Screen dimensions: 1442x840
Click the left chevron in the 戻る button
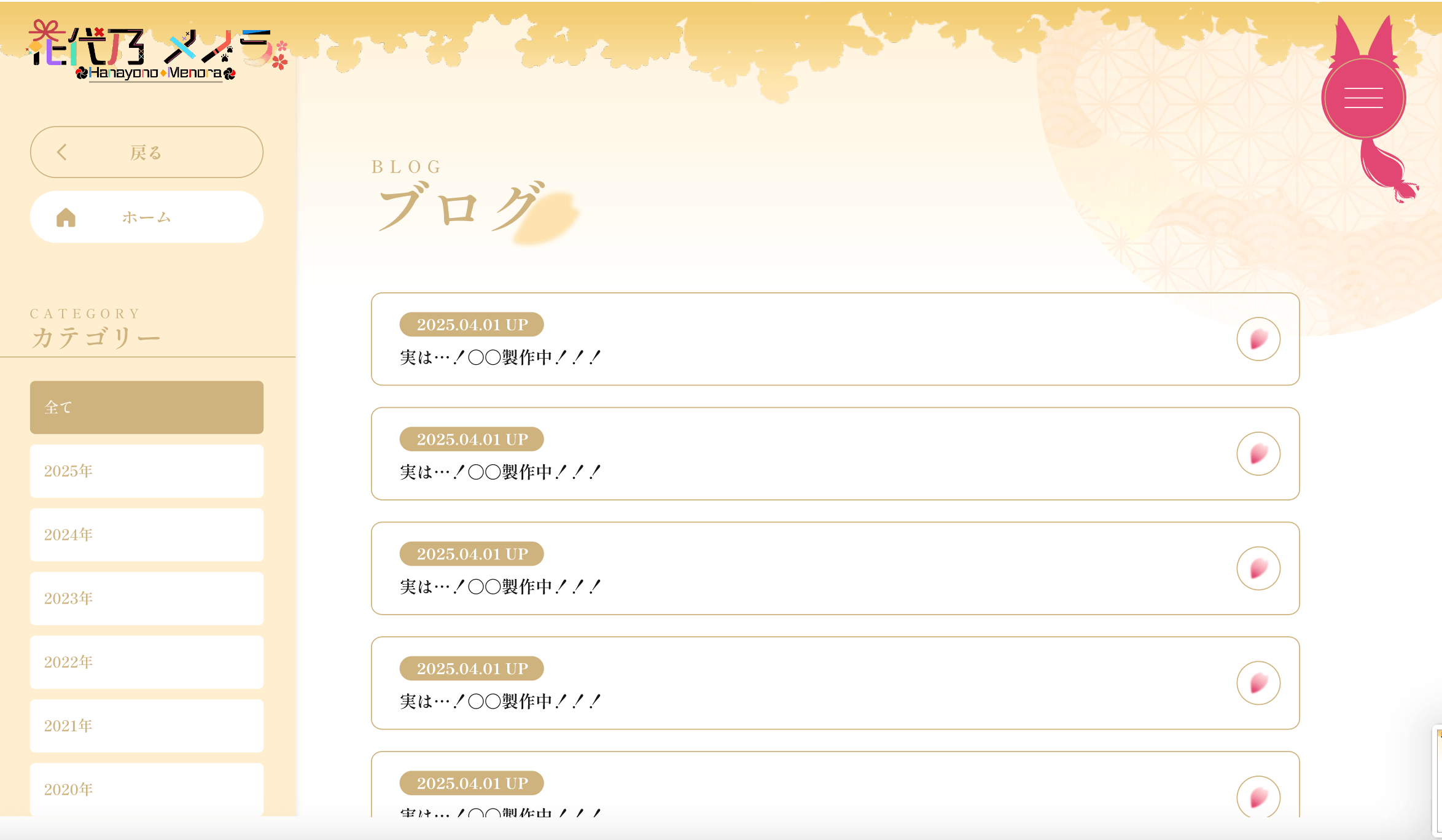[x=63, y=152]
